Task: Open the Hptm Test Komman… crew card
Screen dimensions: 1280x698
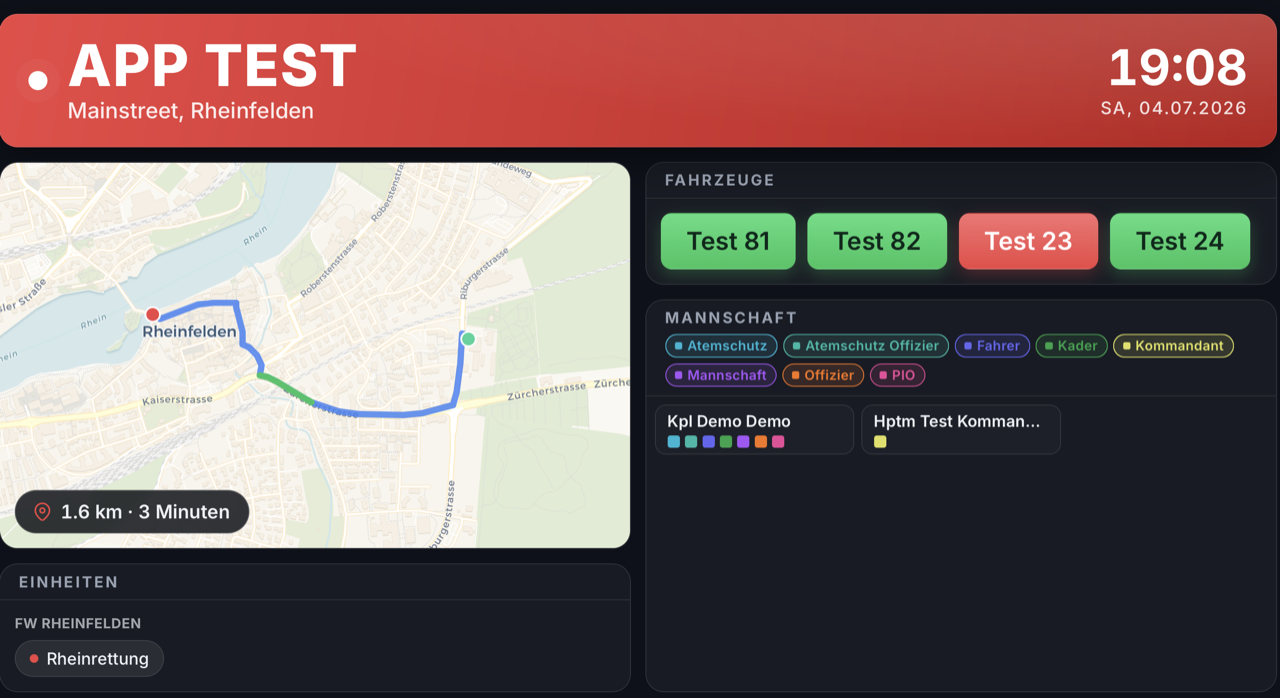Action: click(x=960, y=429)
